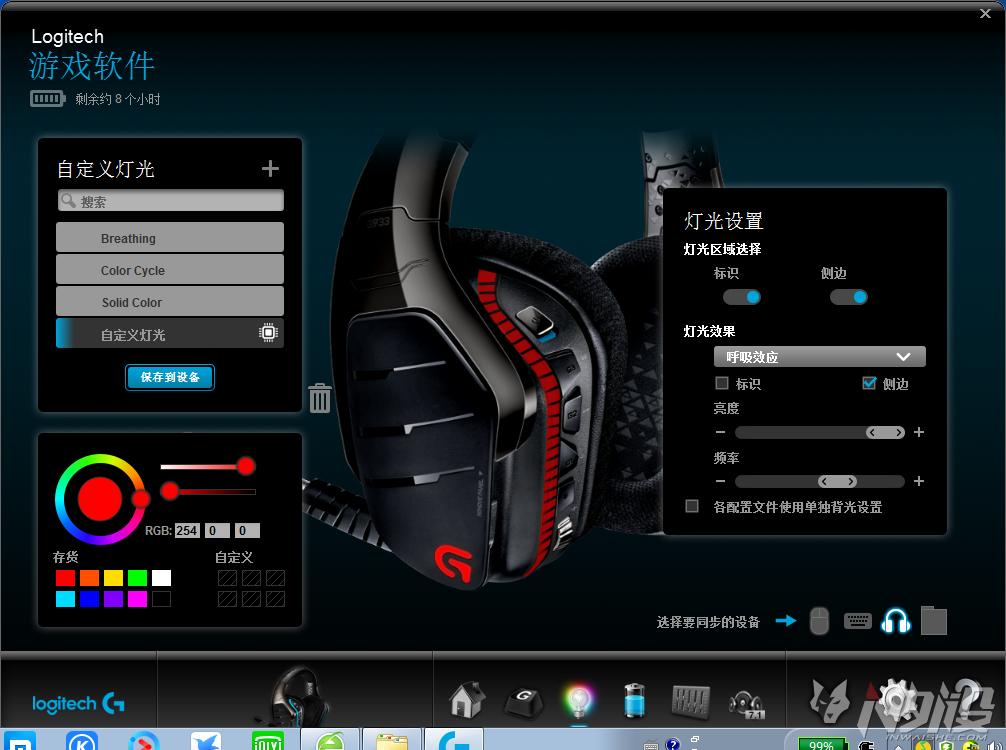1006x750 pixels.
Task: Toggle the 侧边 lighting zone switch
Action: click(849, 297)
